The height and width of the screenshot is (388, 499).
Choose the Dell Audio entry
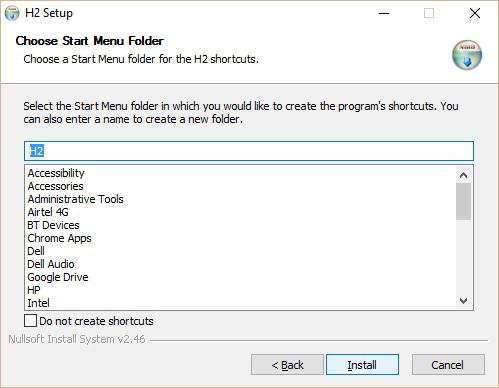[x=51, y=264]
